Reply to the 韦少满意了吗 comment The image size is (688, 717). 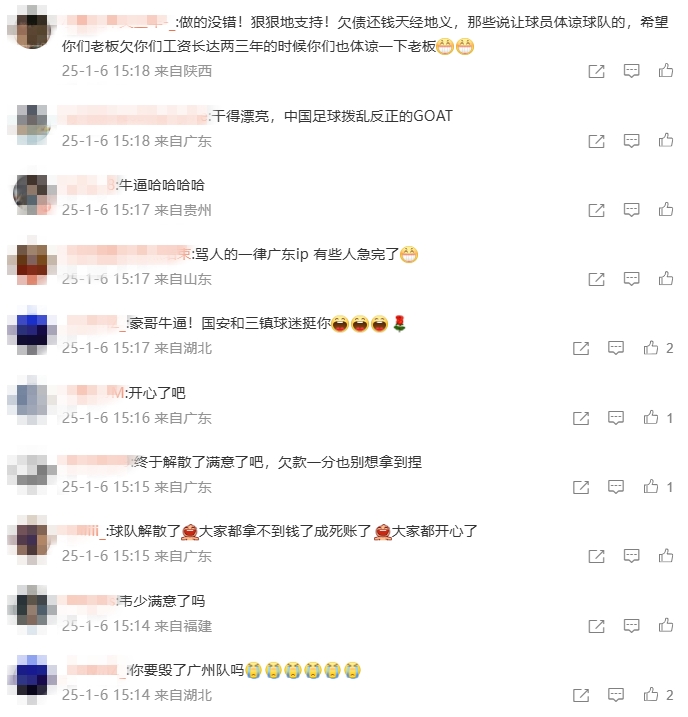tap(631, 626)
